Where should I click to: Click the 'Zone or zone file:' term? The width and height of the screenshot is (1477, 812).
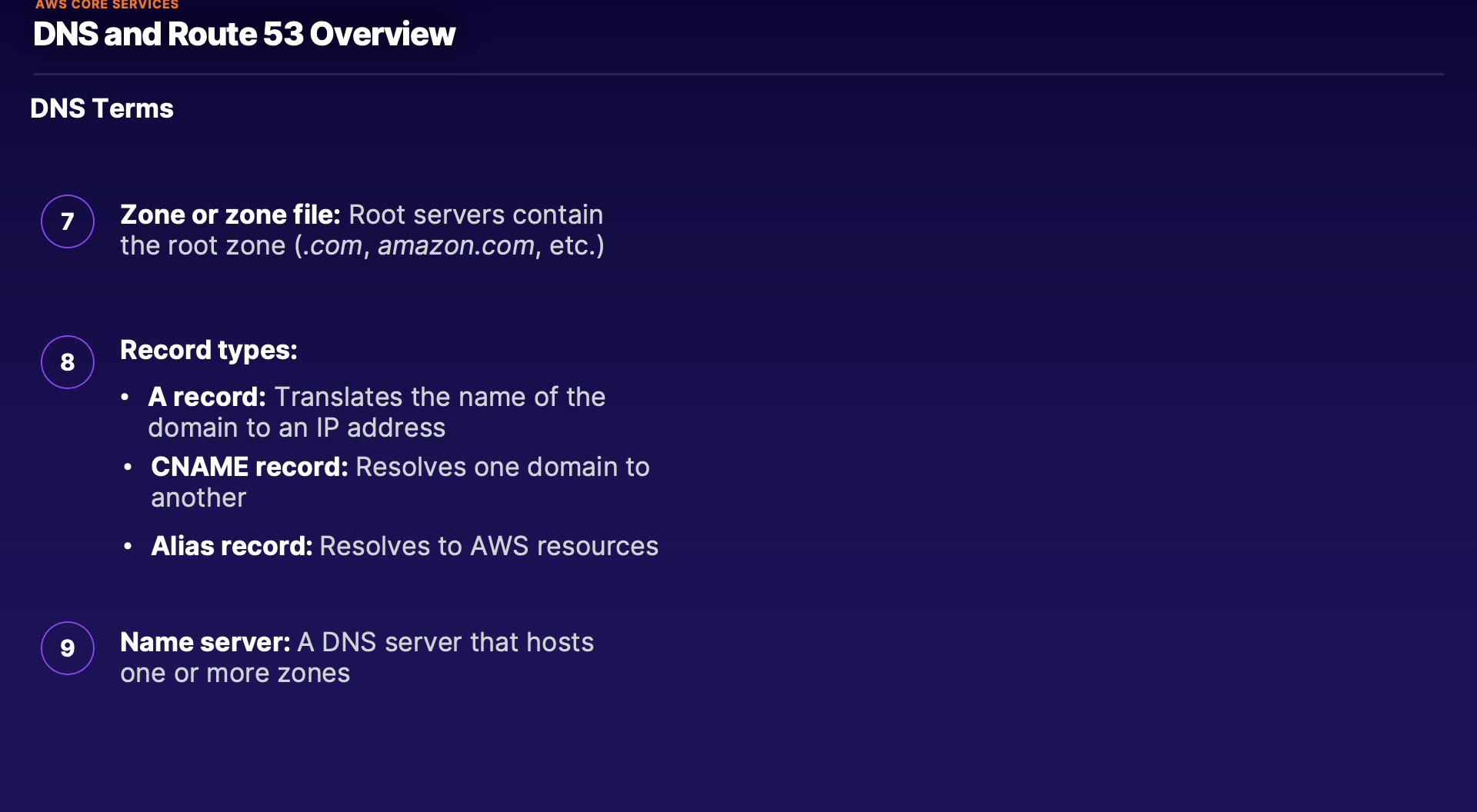230,215
